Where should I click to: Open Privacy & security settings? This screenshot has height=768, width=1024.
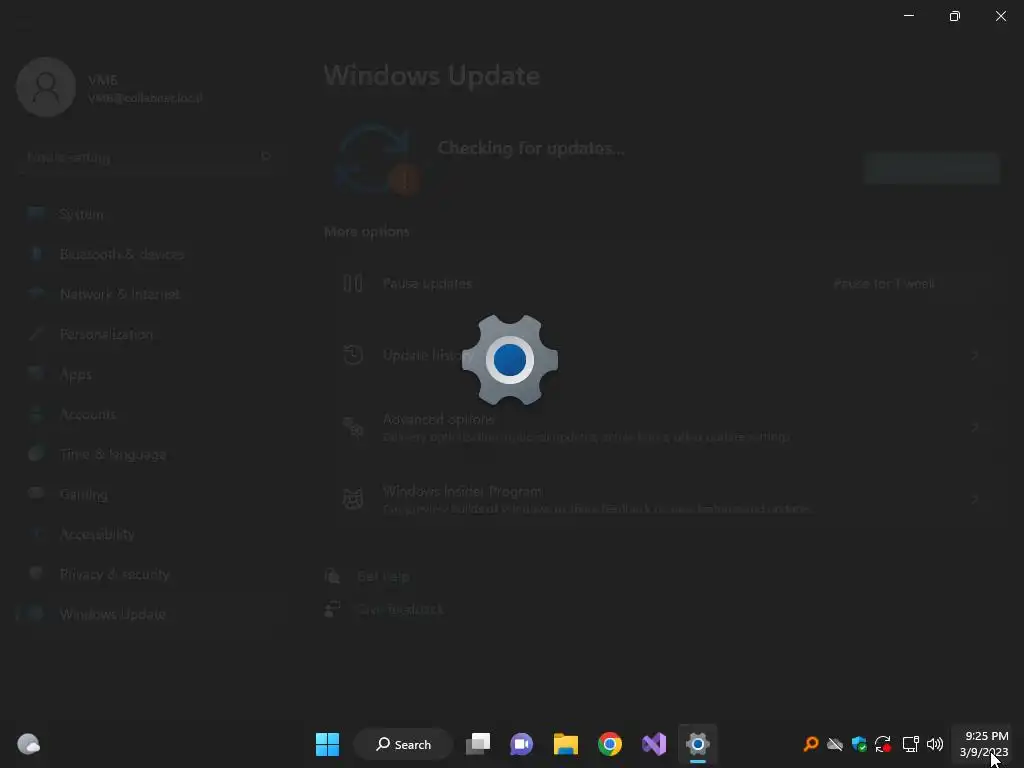point(150,574)
